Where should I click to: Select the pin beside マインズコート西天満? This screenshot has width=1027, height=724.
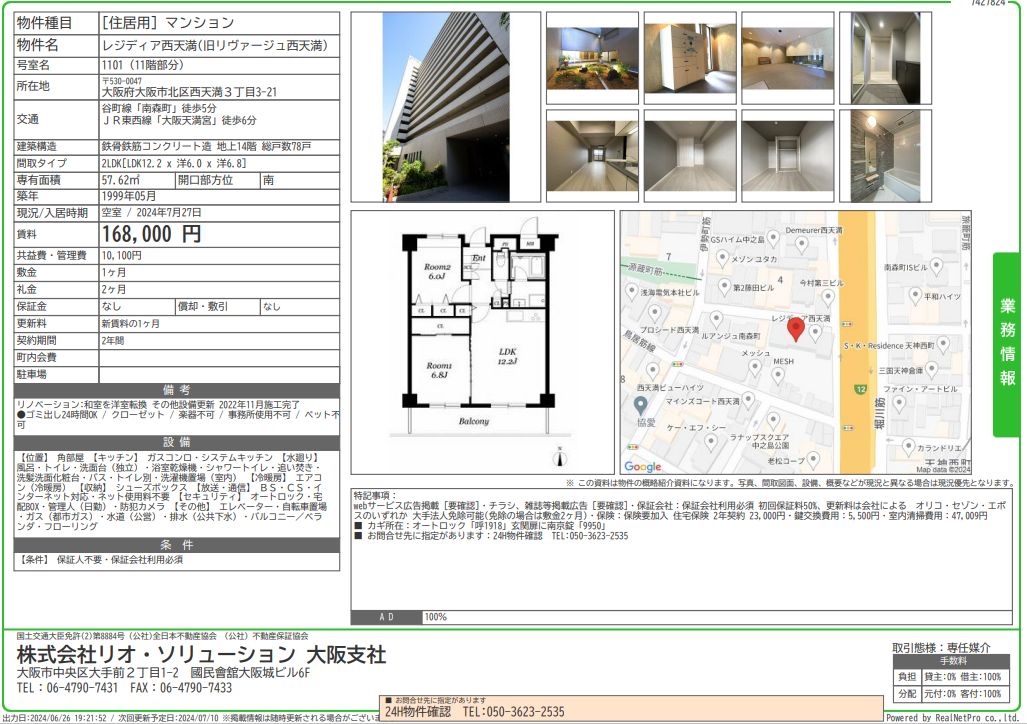coord(748,400)
